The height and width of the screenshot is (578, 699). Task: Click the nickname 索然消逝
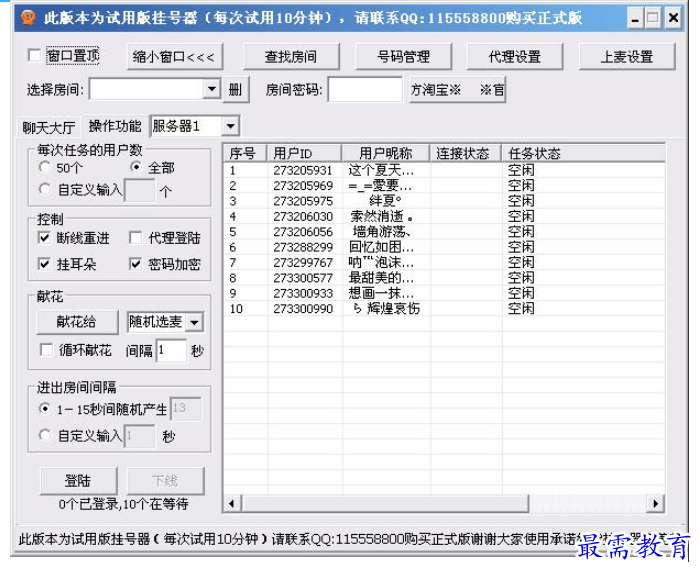381,216
